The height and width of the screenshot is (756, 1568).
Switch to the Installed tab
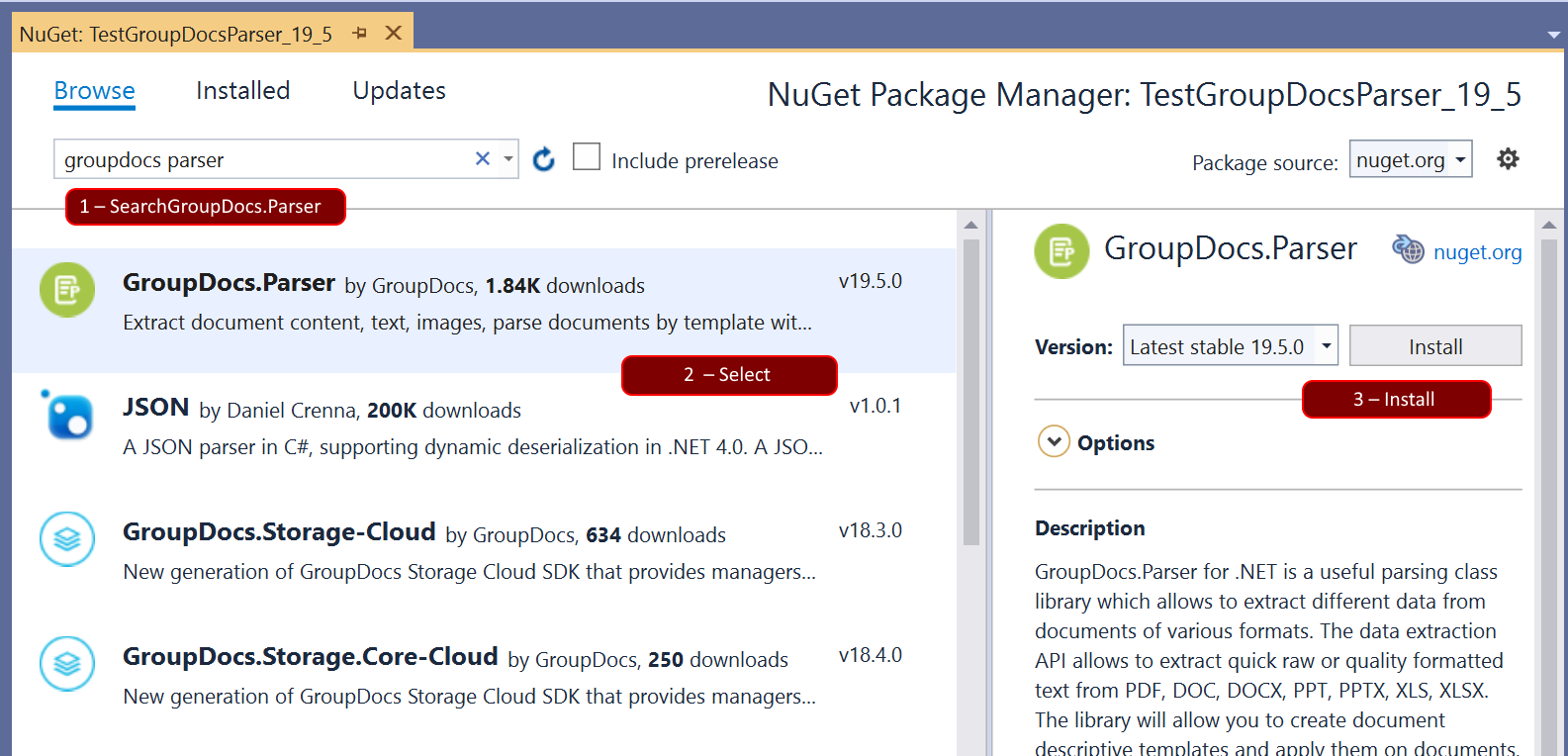tap(242, 91)
